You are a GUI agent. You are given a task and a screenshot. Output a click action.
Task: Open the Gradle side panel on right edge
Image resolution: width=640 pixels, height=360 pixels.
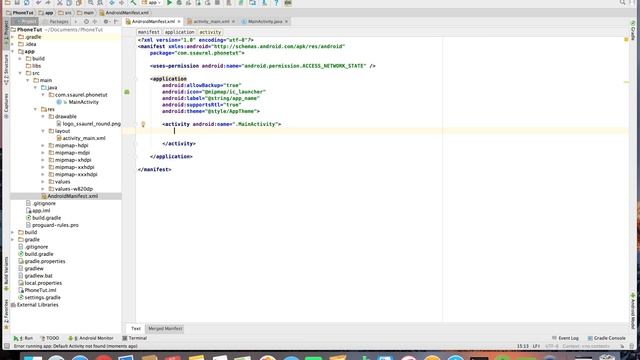pyautogui.click(x=633, y=31)
